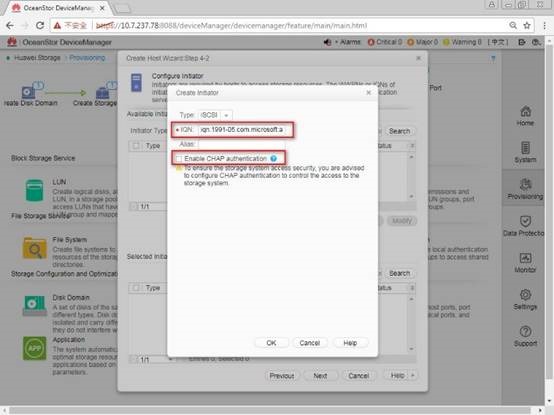Screen dimensions: 554x415
Task: Click the Disk Domain icon
Action: (34, 305)
